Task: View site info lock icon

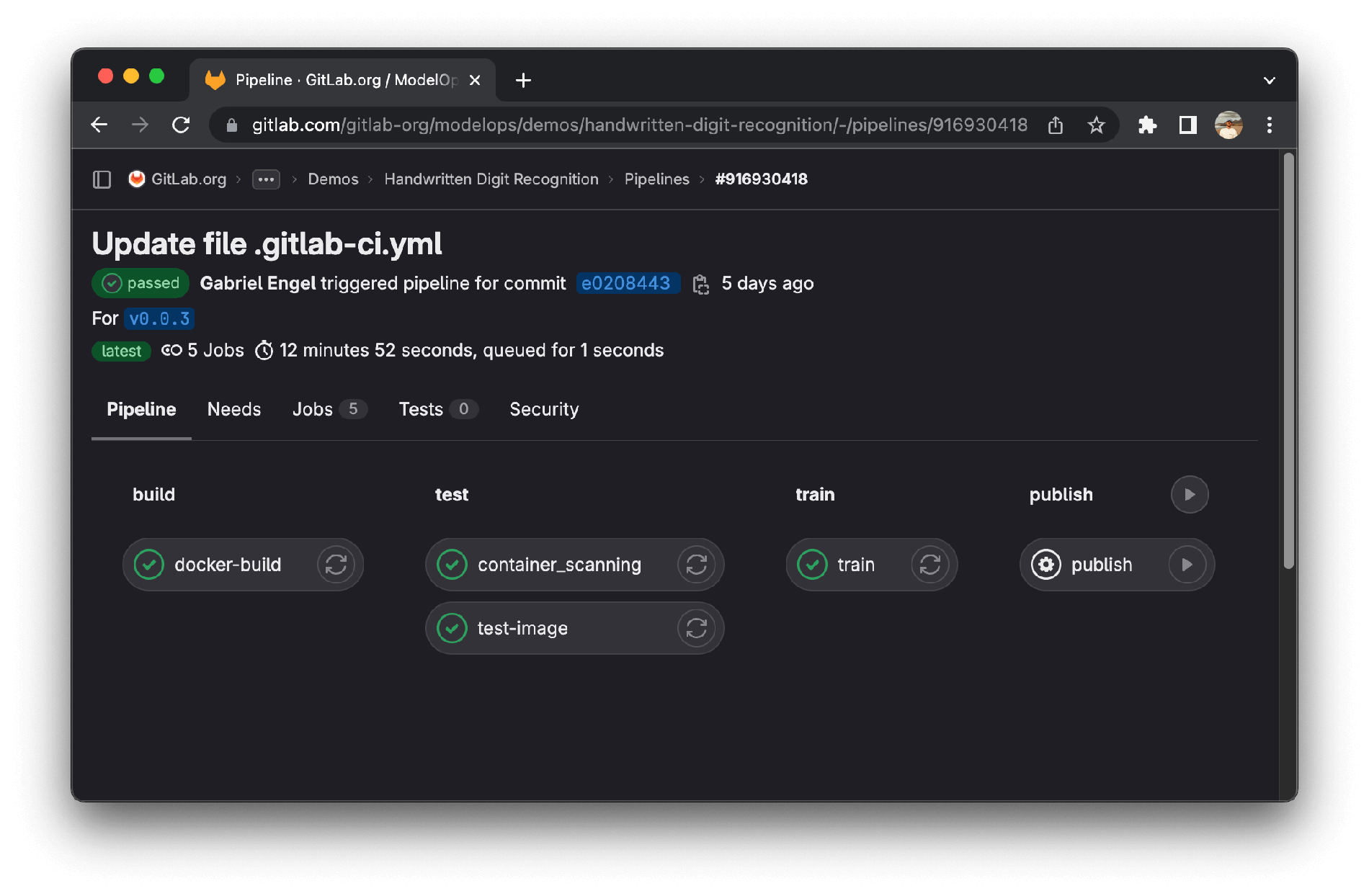Action: pyautogui.click(x=231, y=125)
